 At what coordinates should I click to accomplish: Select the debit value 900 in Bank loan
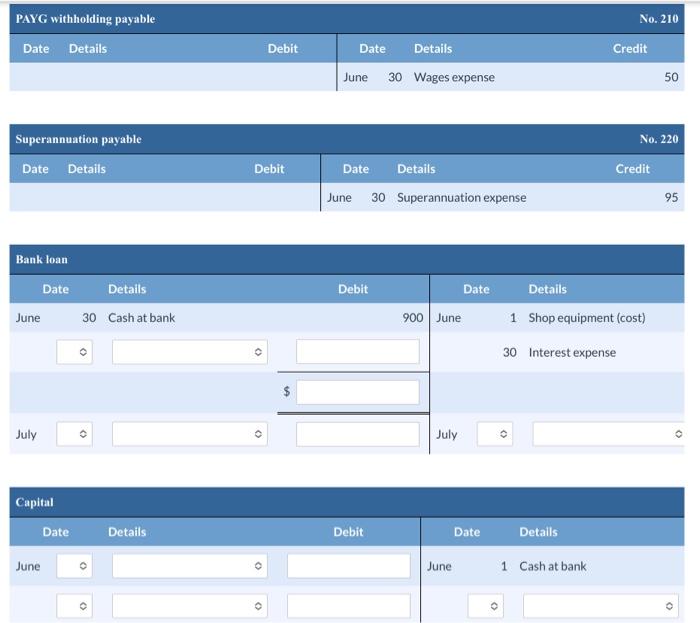point(412,318)
